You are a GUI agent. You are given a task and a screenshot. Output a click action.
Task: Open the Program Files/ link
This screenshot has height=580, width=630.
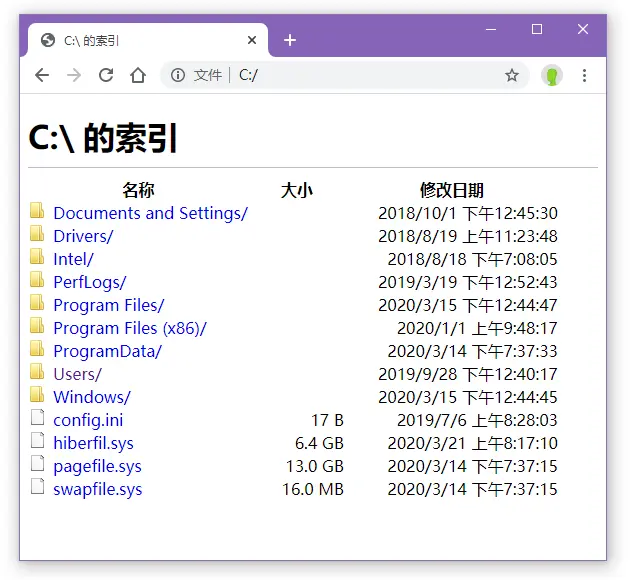coord(109,305)
